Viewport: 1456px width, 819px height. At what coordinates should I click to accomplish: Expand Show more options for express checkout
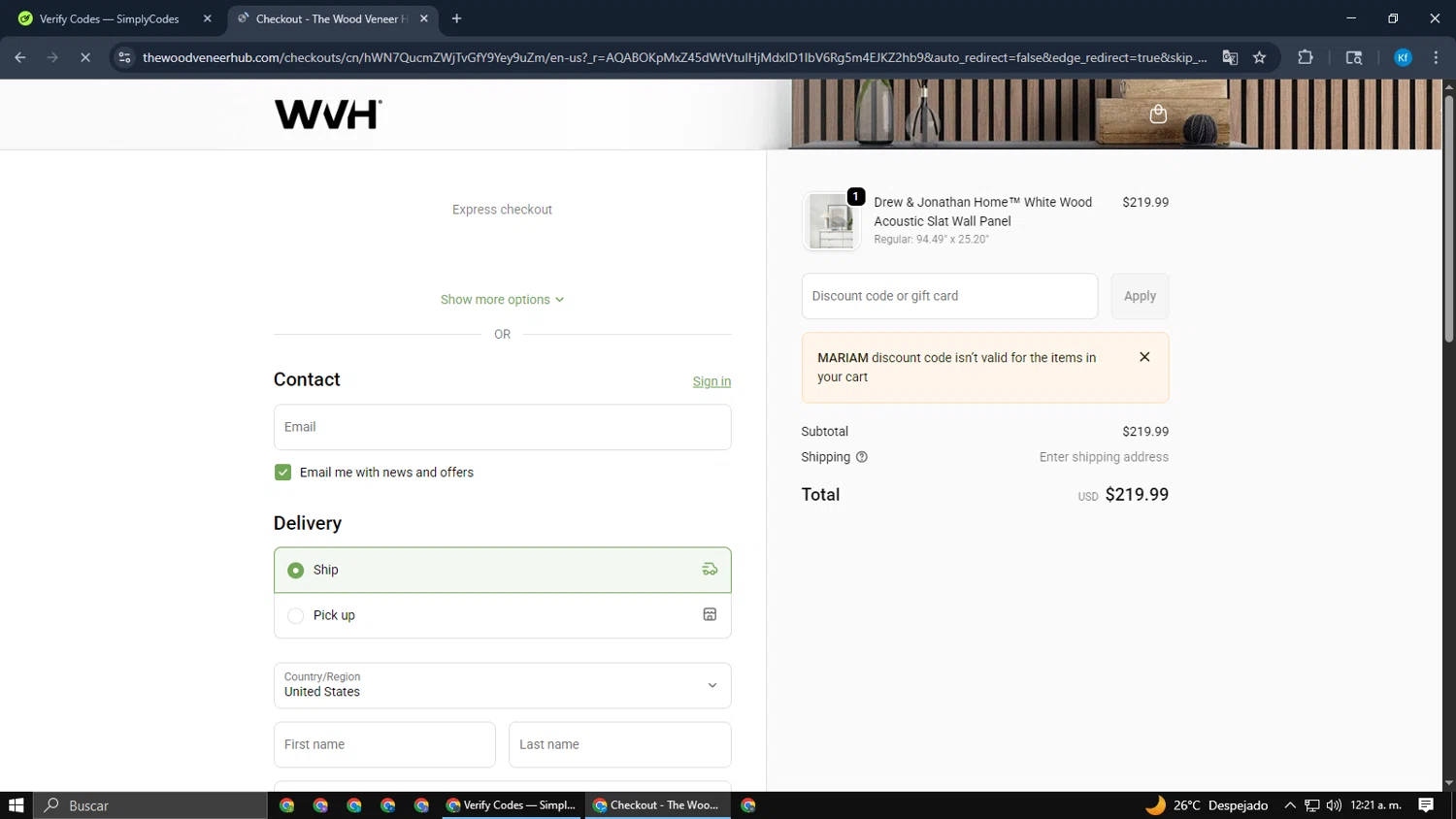(502, 300)
